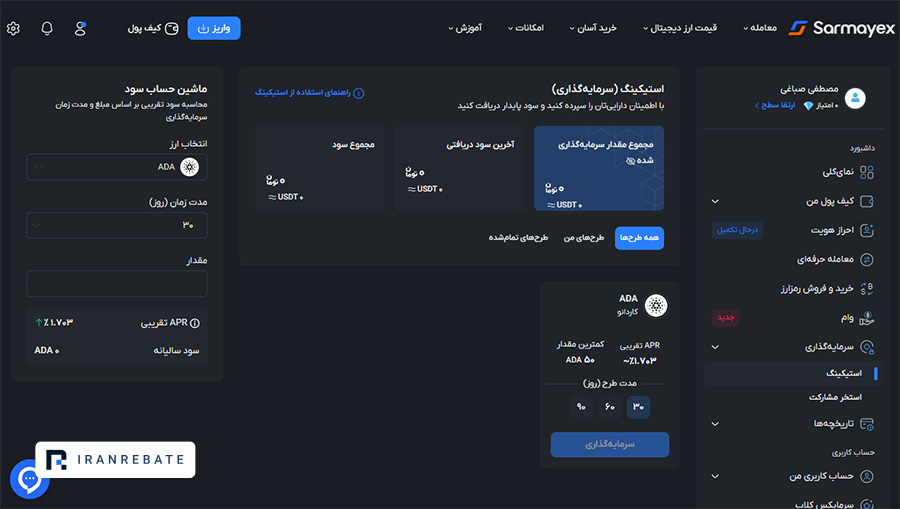The height and width of the screenshot is (509, 900).
Task: Click the جدید badge beside وام
Action: pyautogui.click(x=726, y=318)
